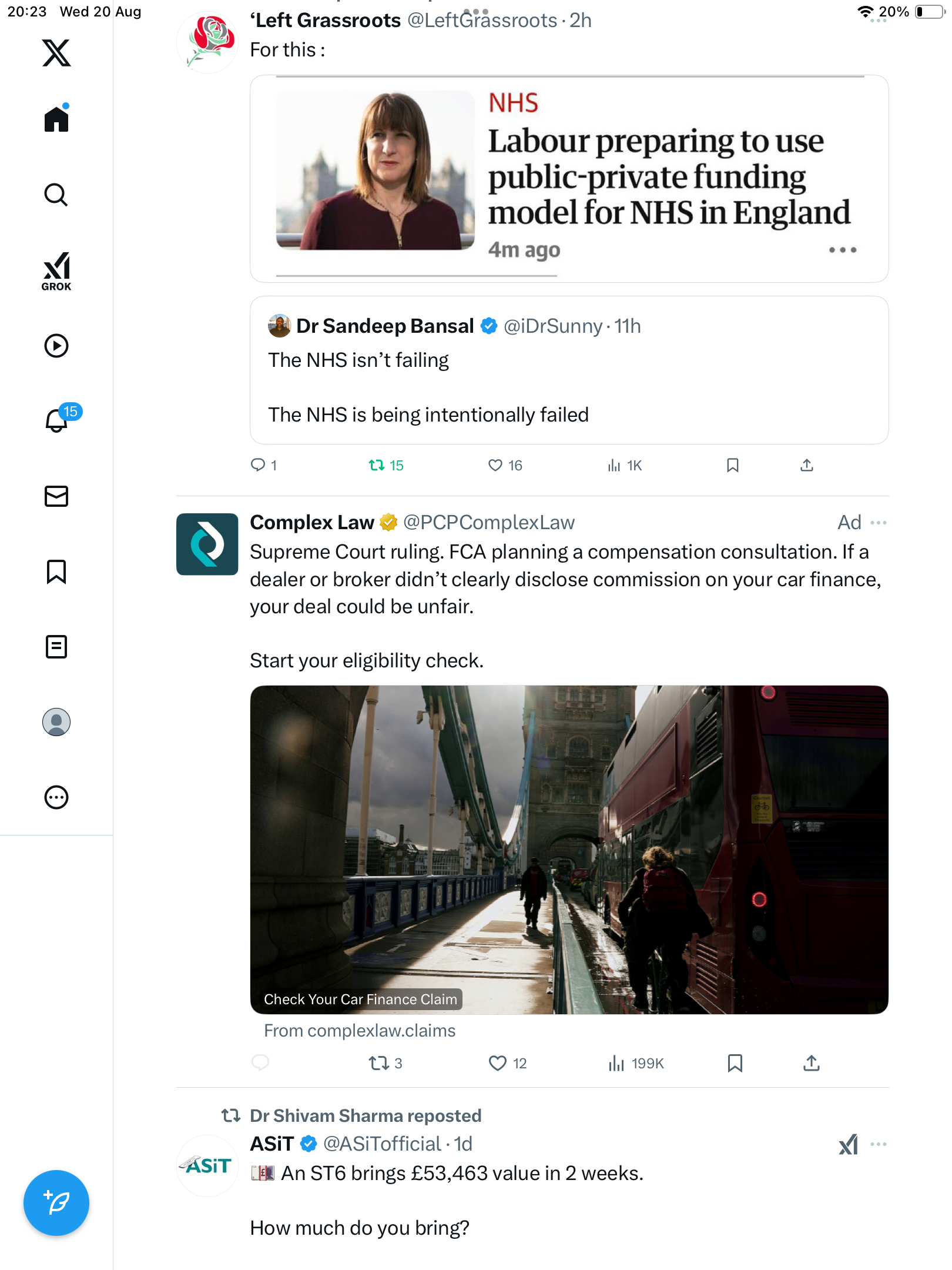Open notifications bell with 15 badge
The height and width of the screenshot is (1270, 952).
[x=58, y=420]
